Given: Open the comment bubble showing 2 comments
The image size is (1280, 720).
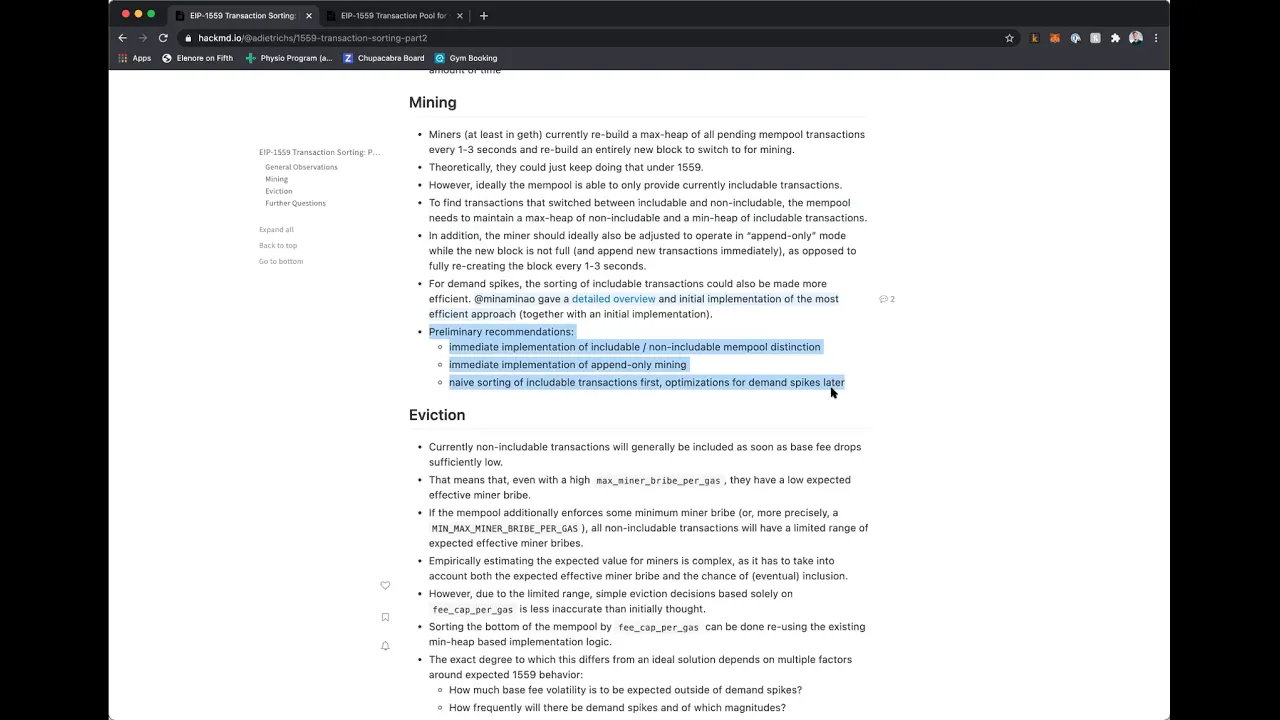Looking at the screenshot, I should pyautogui.click(x=886, y=299).
